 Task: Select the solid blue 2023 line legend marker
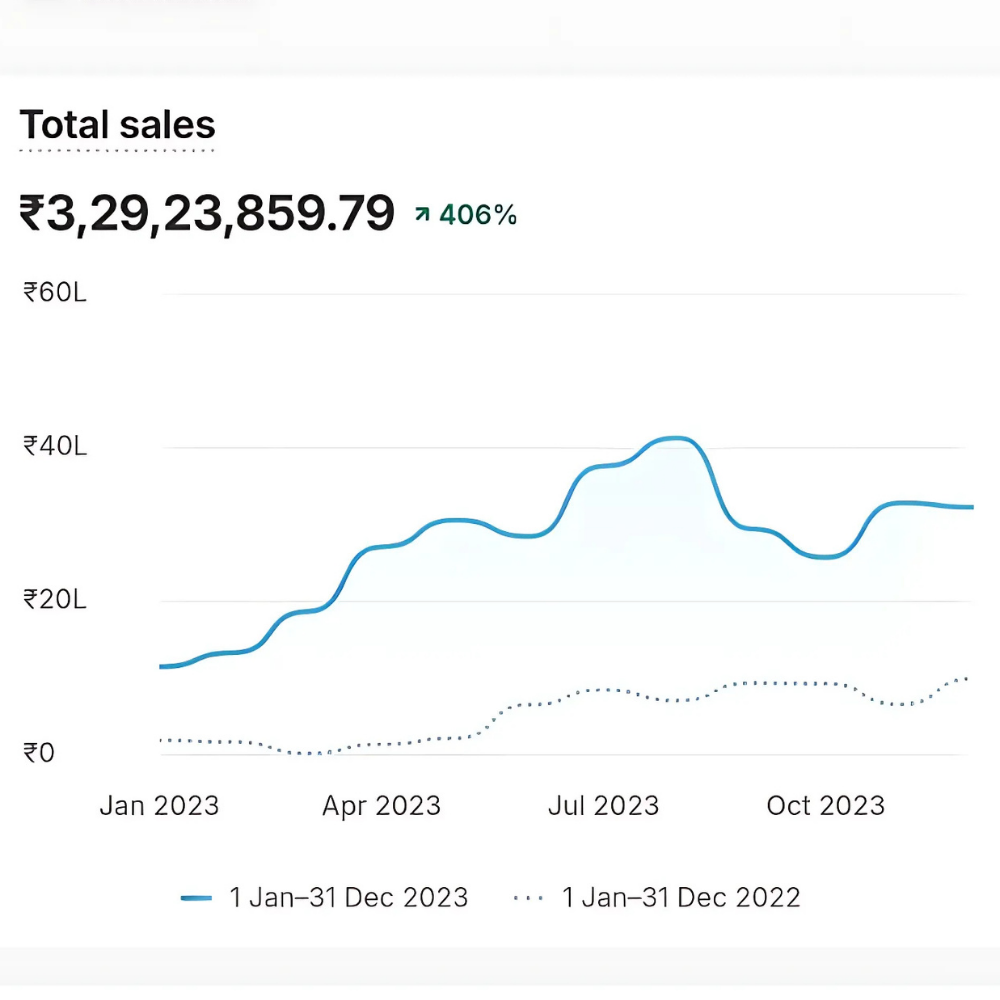pyautogui.click(x=194, y=896)
